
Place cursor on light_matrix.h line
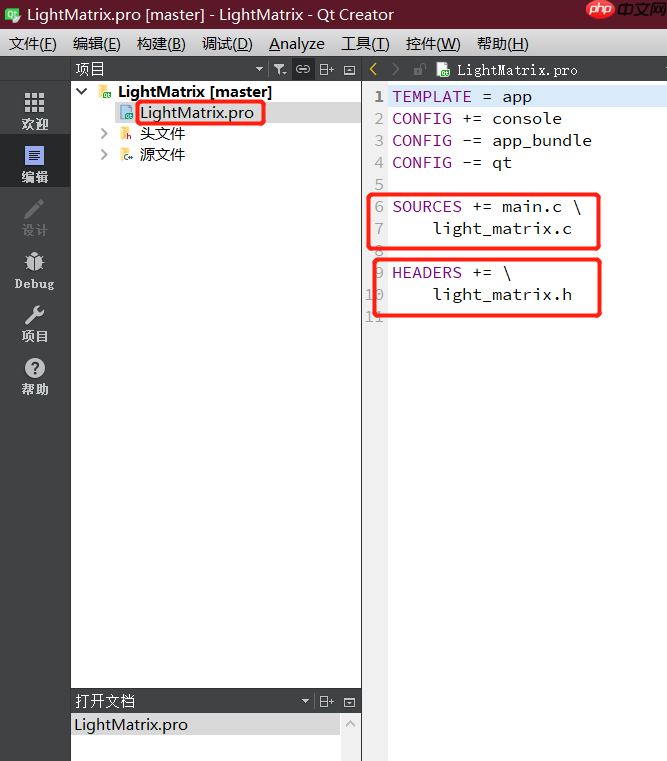tap(502, 295)
